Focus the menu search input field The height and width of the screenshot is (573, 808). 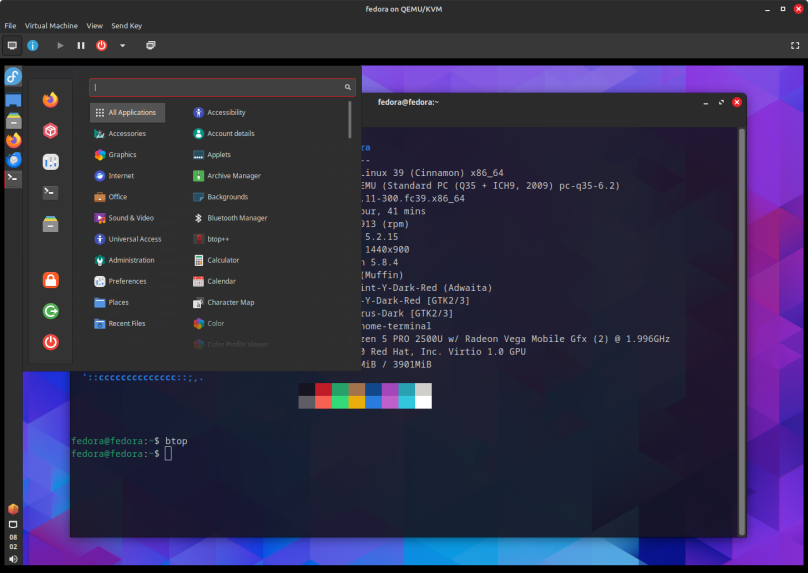pyautogui.click(x=222, y=87)
